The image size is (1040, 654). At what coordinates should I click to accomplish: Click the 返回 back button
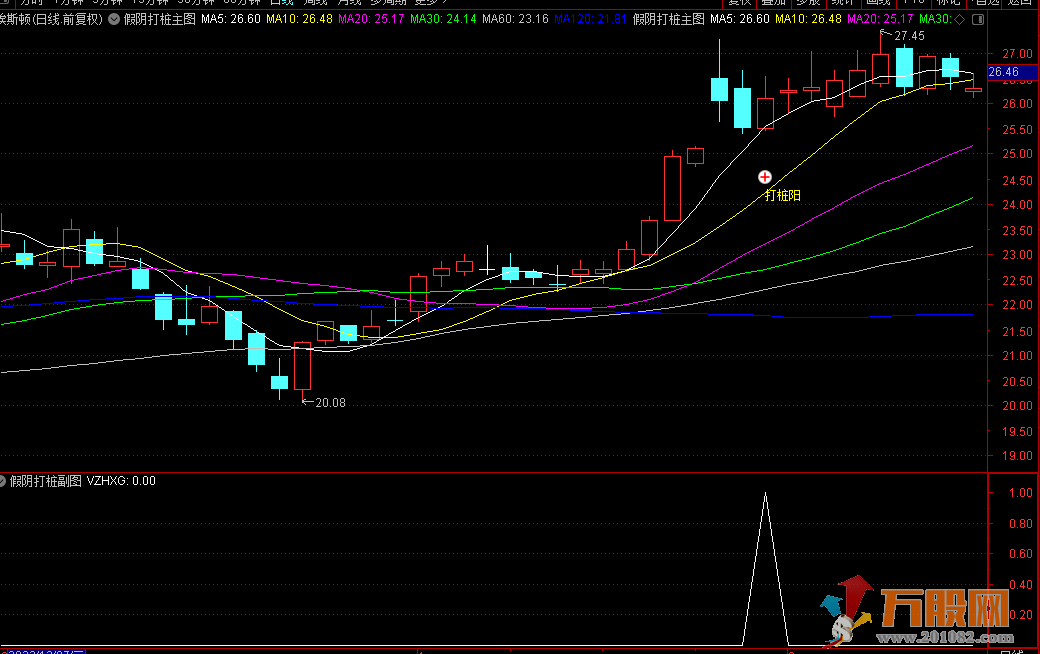click(1019, 2)
